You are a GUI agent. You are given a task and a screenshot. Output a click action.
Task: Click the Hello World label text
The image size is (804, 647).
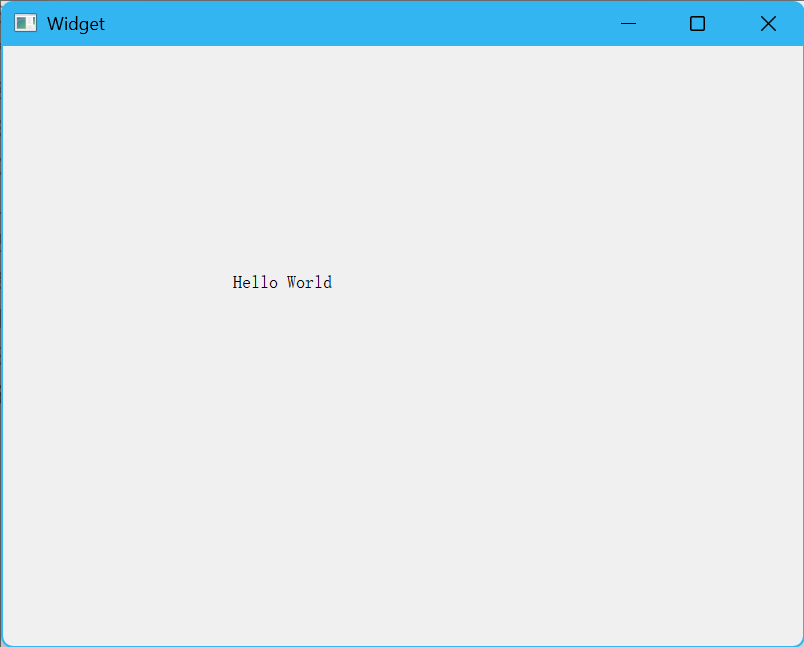(282, 282)
